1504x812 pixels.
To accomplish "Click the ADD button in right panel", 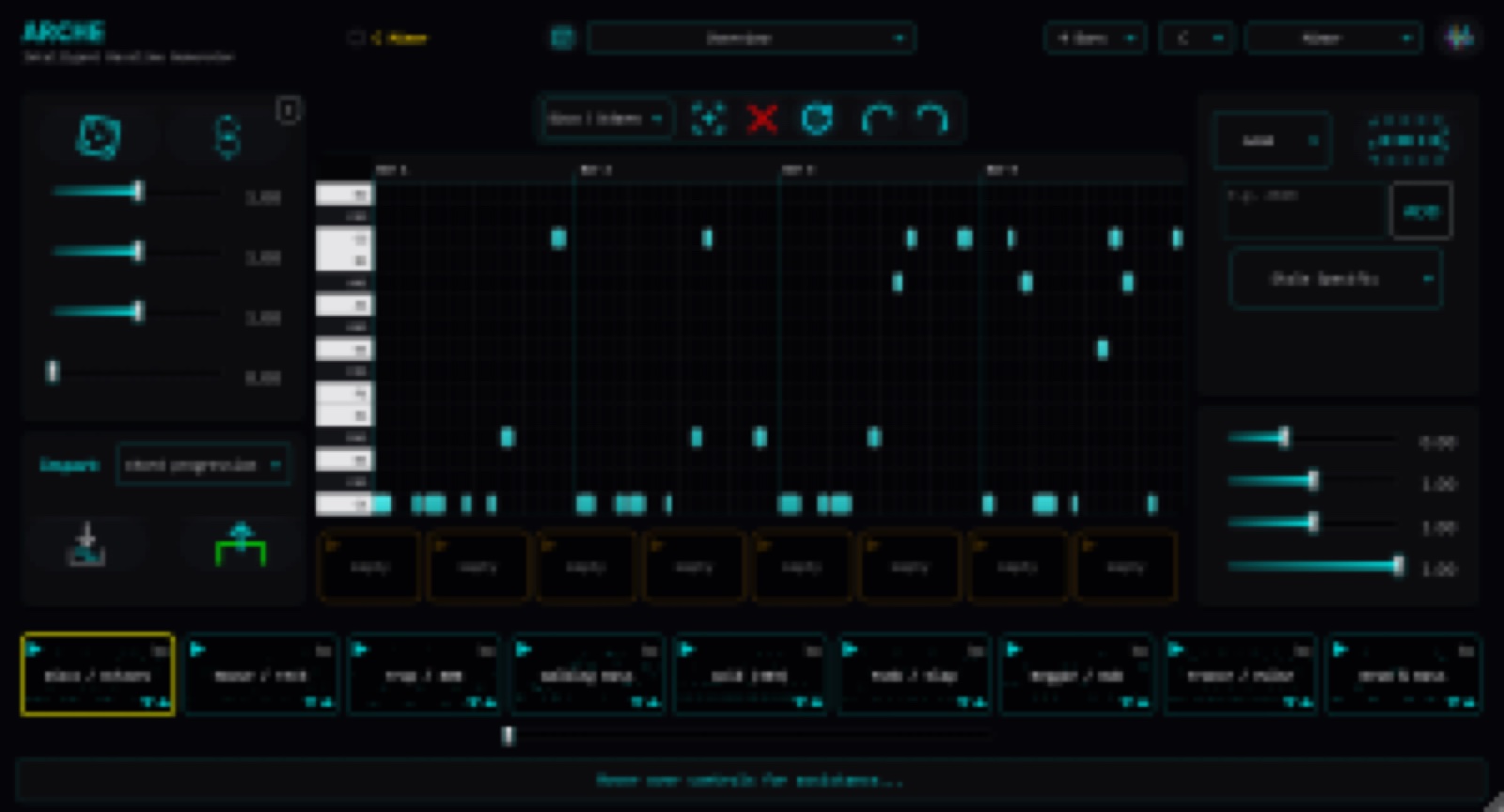I will [x=1420, y=211].
